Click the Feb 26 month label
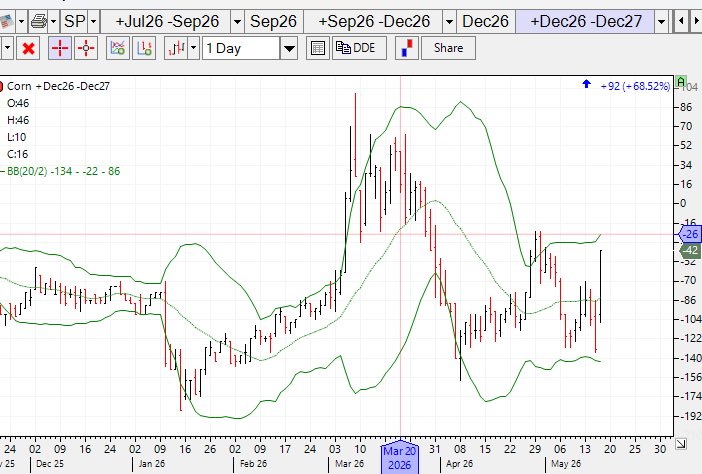This screenshot has height=474, width=702. 253,464
